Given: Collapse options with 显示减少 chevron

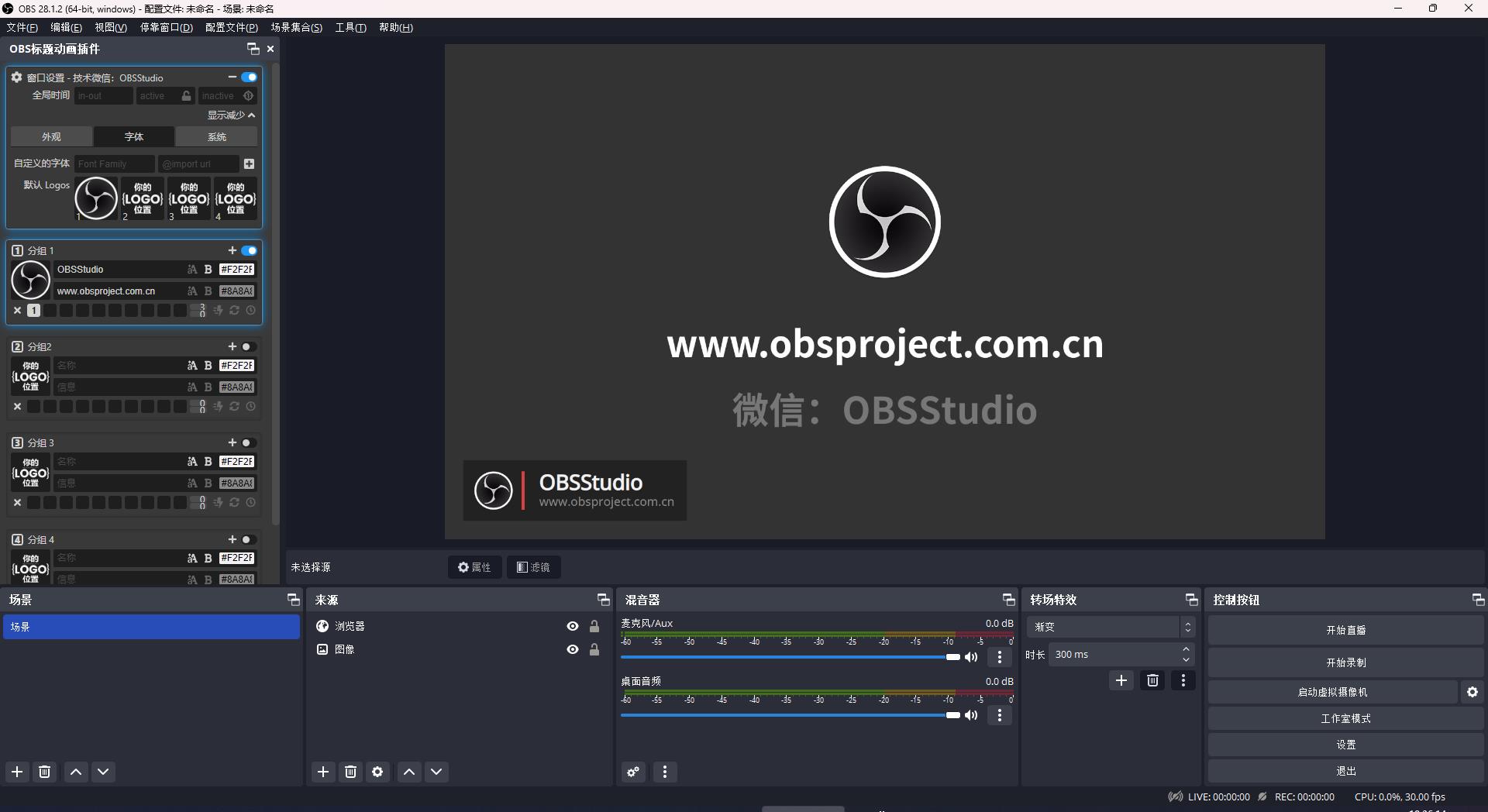Looking at the screenshot, I should (x=251, y=115).
